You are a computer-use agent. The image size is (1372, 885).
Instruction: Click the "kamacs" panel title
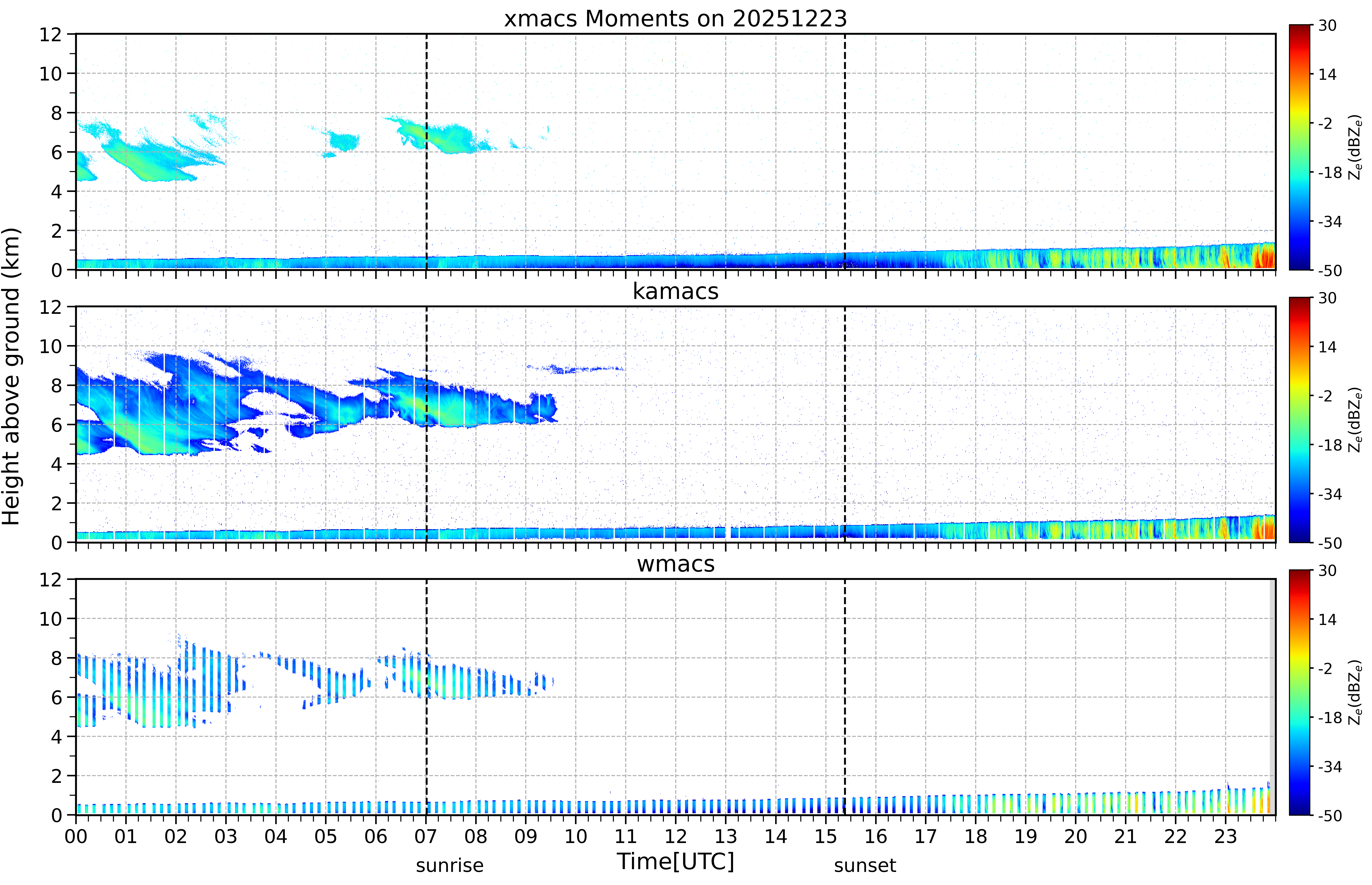point(675,291)
